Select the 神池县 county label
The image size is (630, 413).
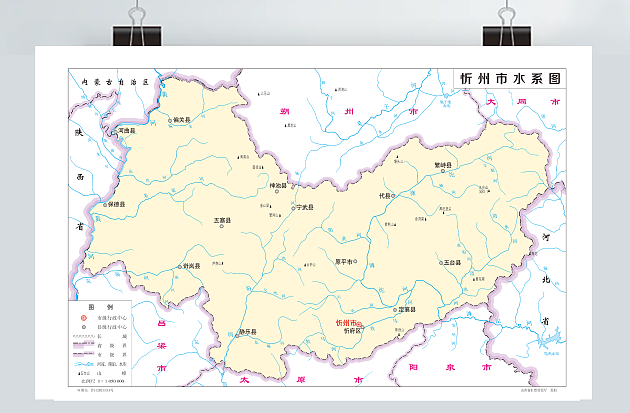tap(277, 186)
